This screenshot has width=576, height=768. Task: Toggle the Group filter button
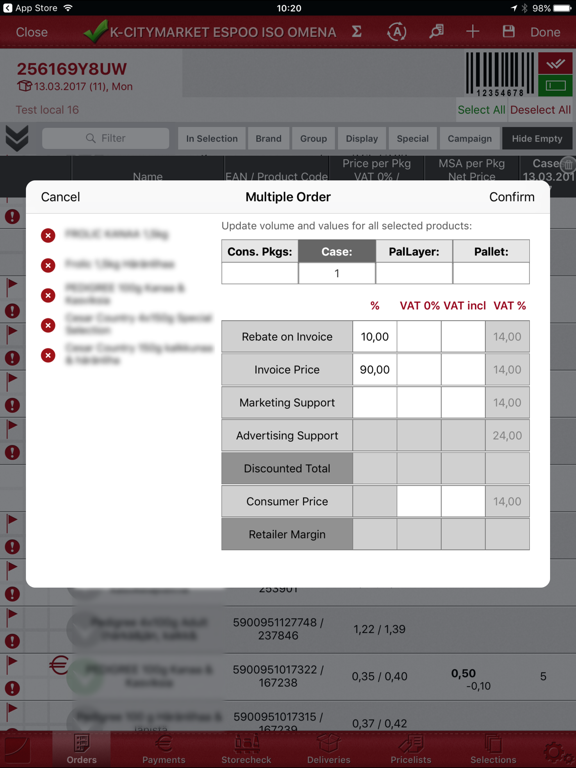pyautogui.click(x=313, y=139)
